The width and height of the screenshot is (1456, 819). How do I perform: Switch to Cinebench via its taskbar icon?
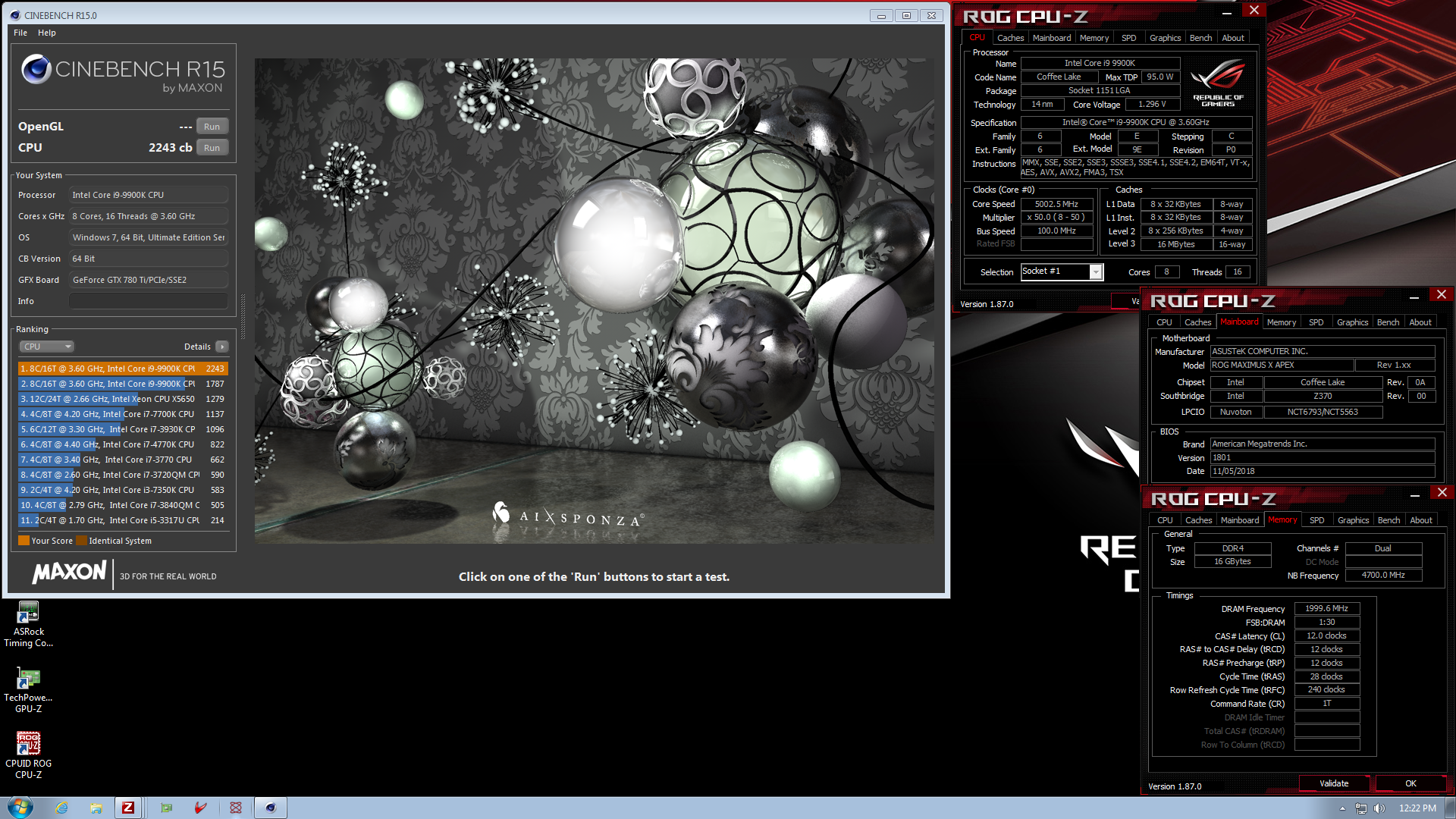(x=271, y=808)
